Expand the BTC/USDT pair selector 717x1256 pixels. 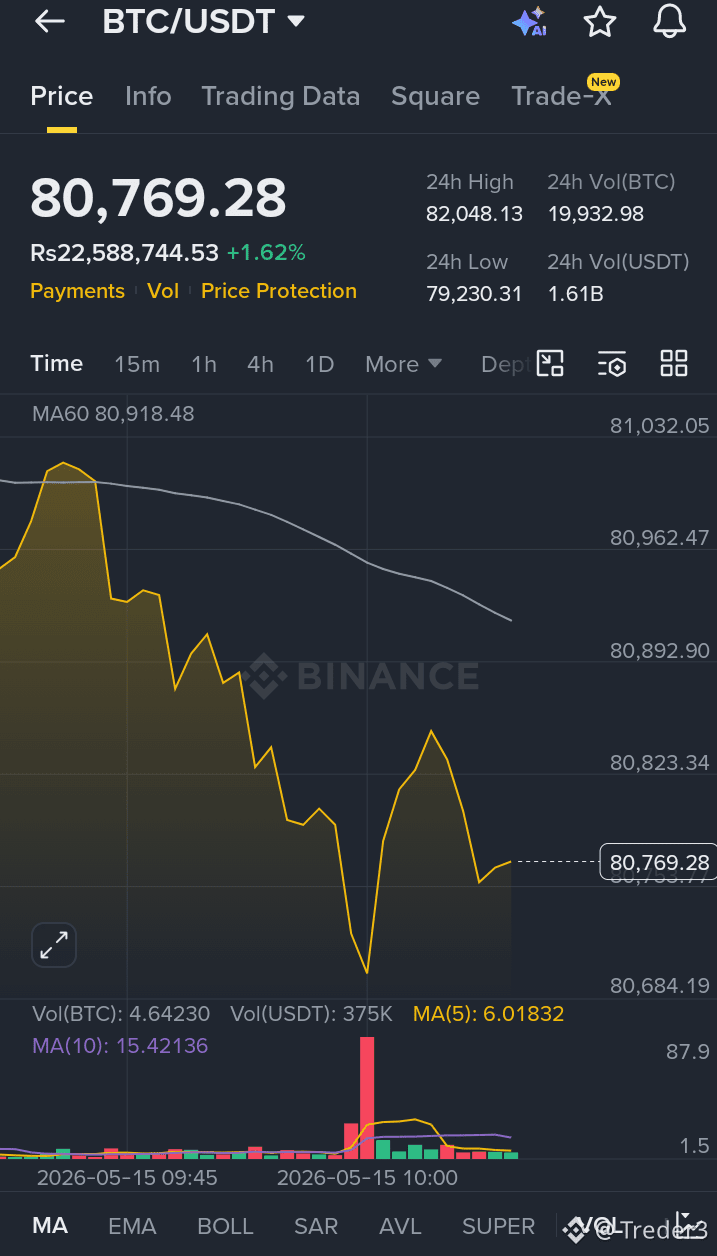[203, 21]
